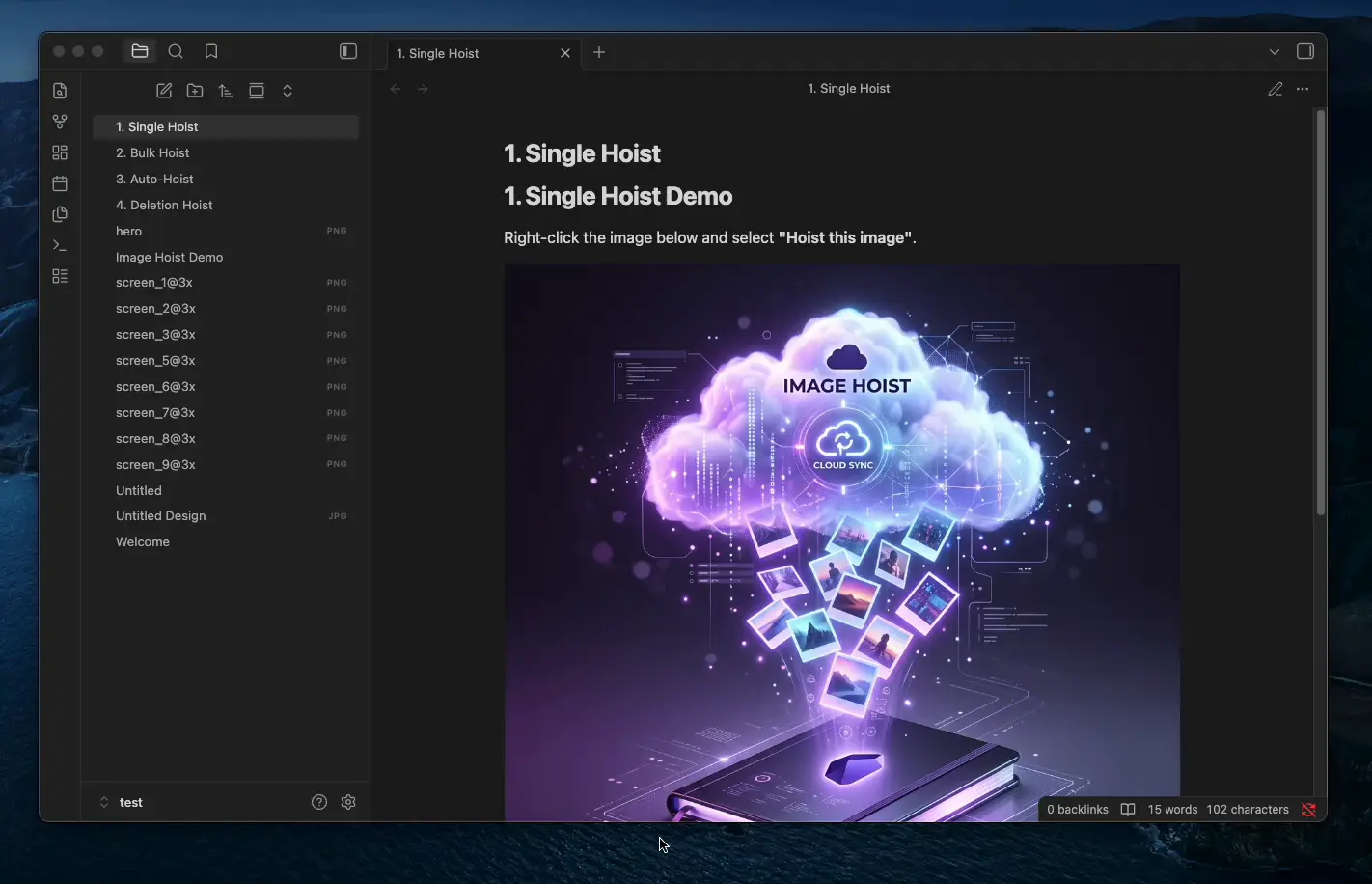
Task: Open the screen_5@3x image file
Action: (226, 360)
